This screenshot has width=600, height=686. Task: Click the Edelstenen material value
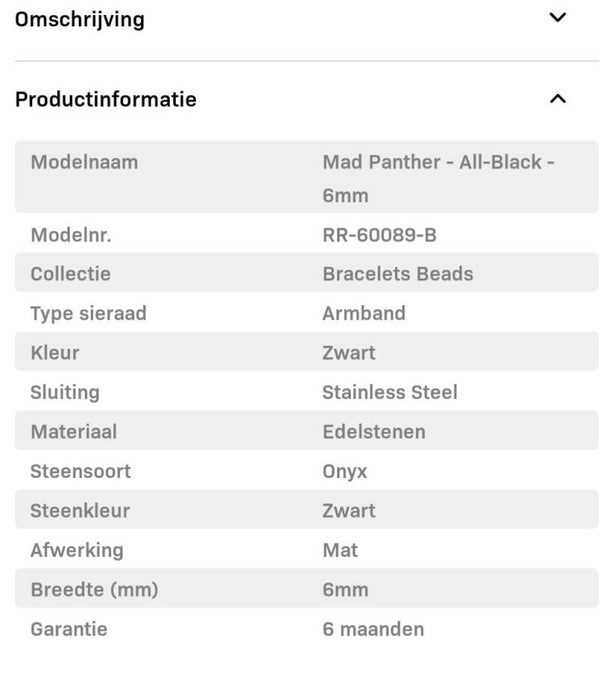click(x=373, y=432)
